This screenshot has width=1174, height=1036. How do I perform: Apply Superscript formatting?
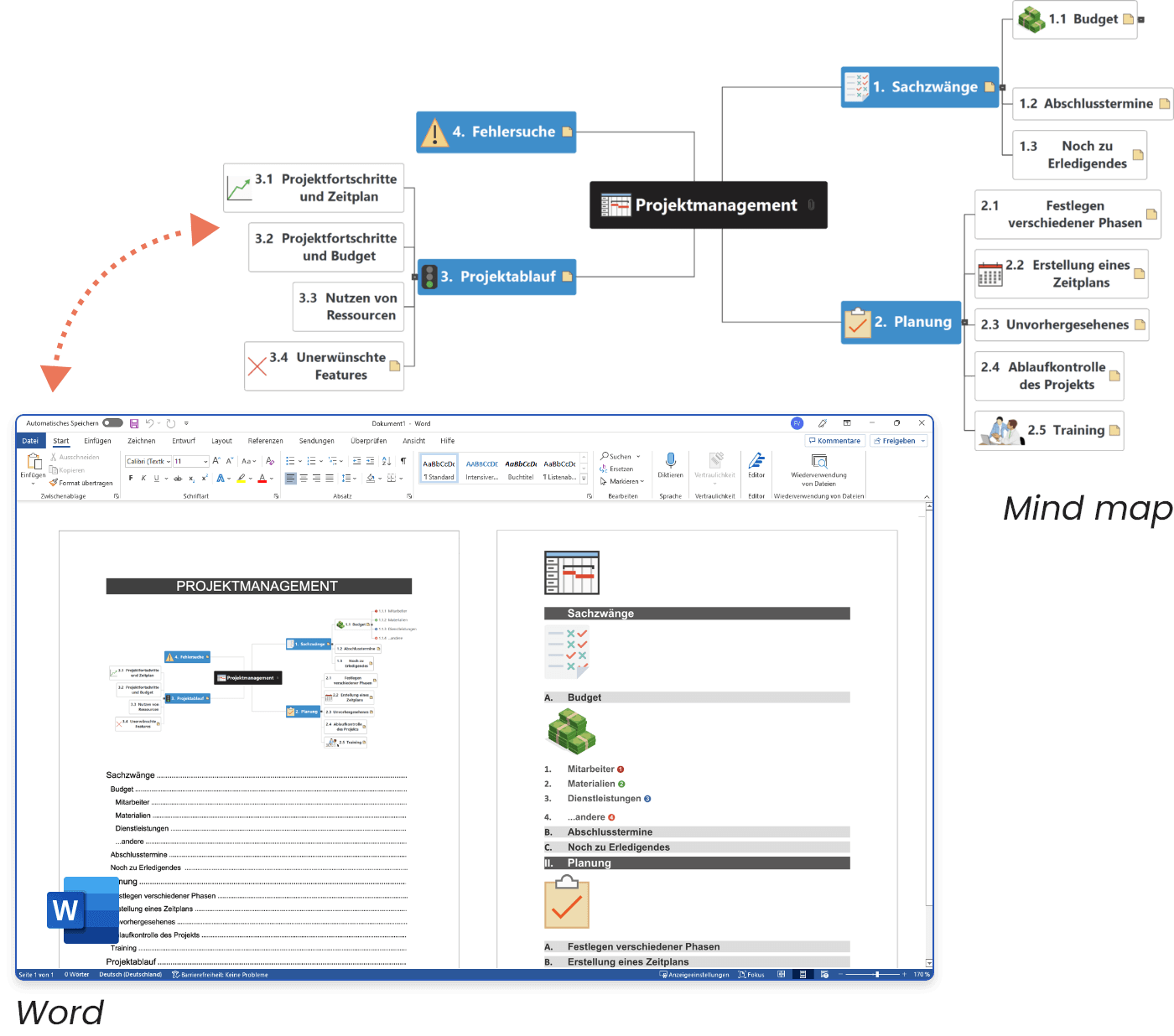(x=205, y=478)
